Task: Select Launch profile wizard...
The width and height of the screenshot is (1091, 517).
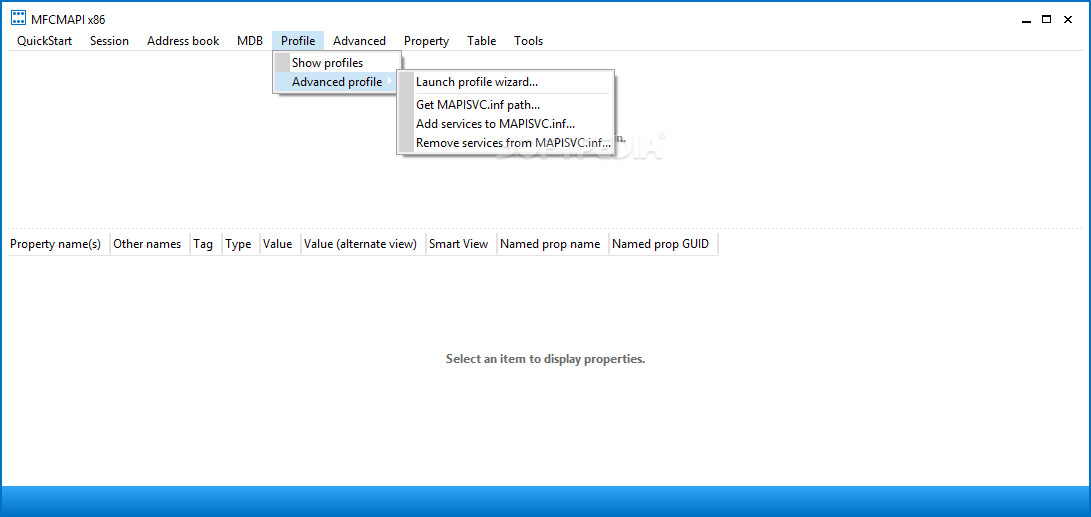Action: (x=506, y=82)
